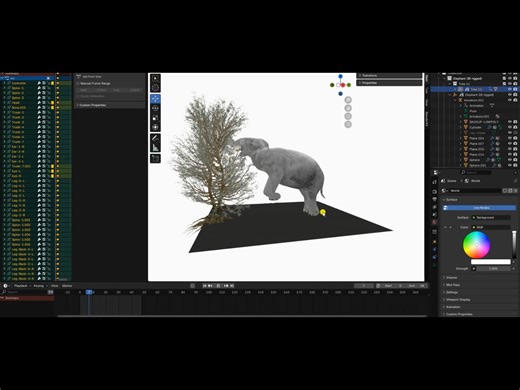Open the red World properties tab
The height and width of the screenshot is (390, 520).
tap(434, 222)
